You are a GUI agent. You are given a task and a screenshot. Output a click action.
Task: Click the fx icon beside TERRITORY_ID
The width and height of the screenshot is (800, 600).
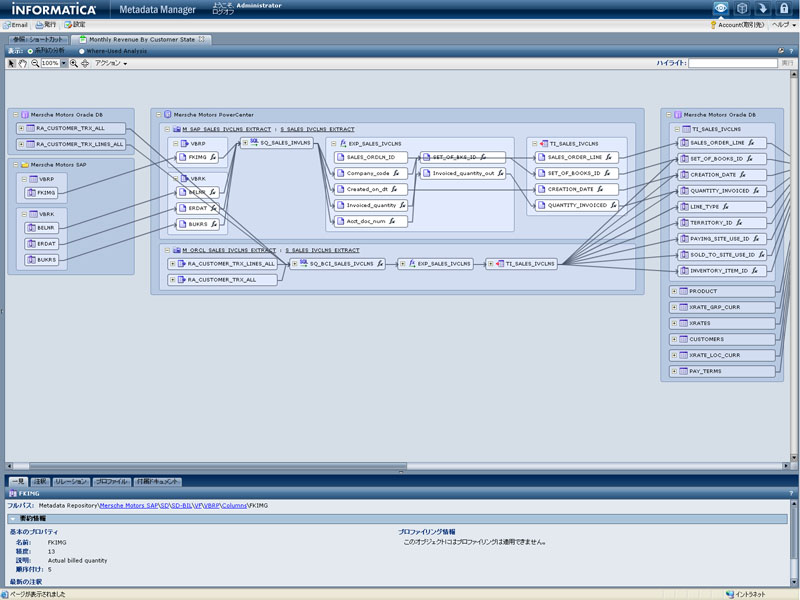[739, 222]
